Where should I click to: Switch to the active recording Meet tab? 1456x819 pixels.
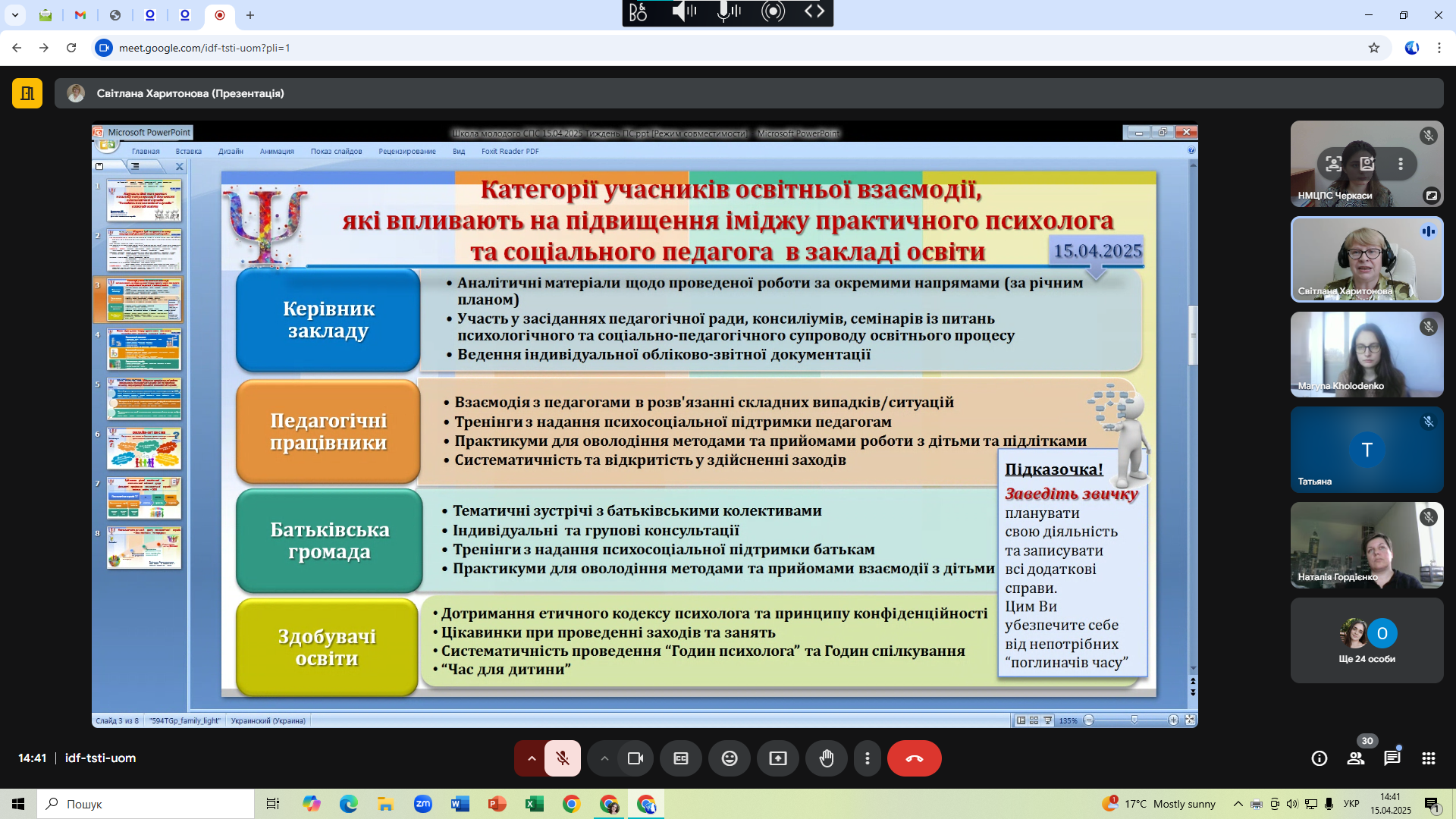coord(220,15)
